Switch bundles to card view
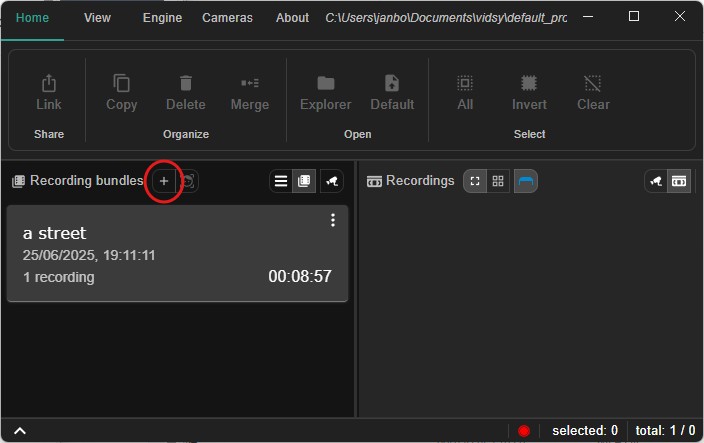 tap(304, 181)
